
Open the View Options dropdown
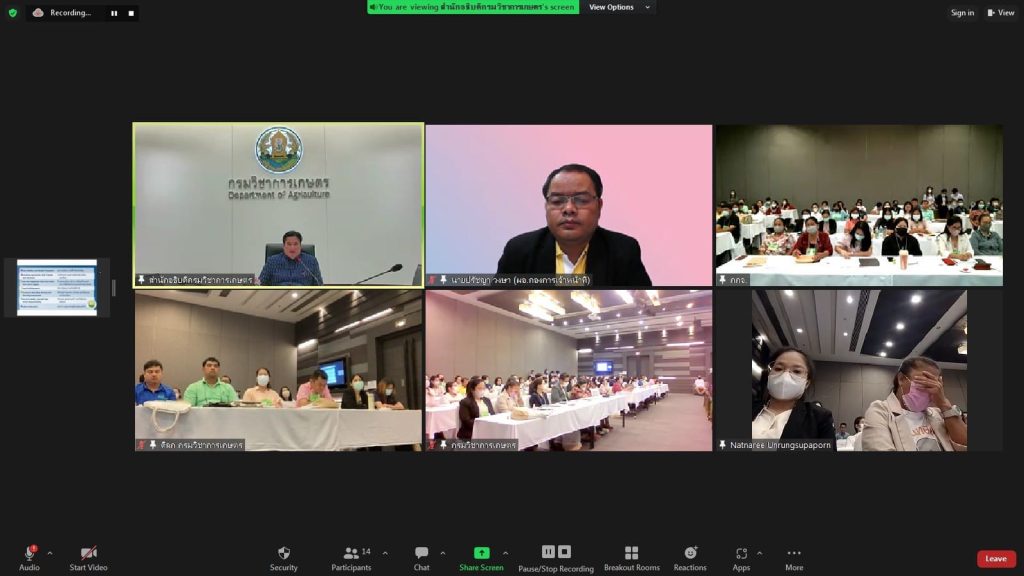tap(618, 7)
